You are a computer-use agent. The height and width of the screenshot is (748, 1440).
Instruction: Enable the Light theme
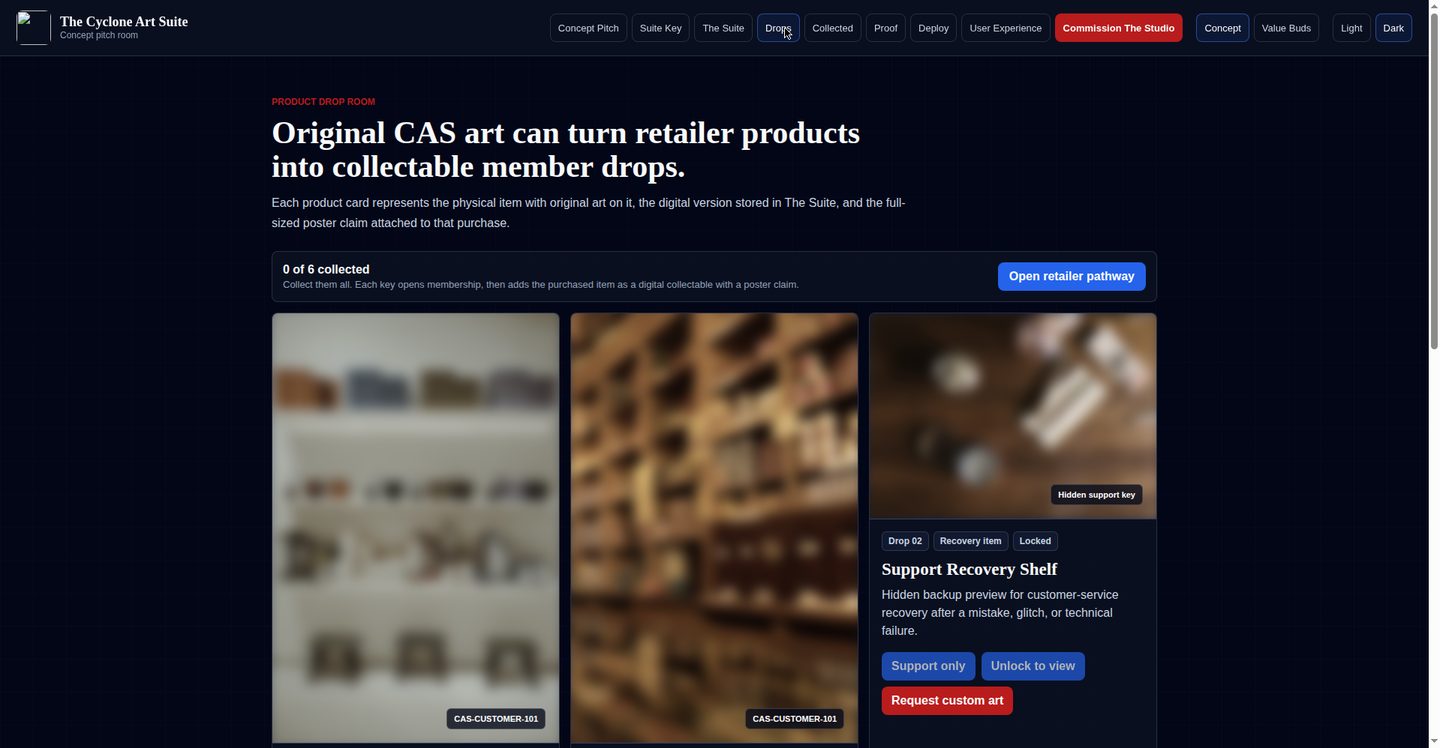pos(1351,28)
